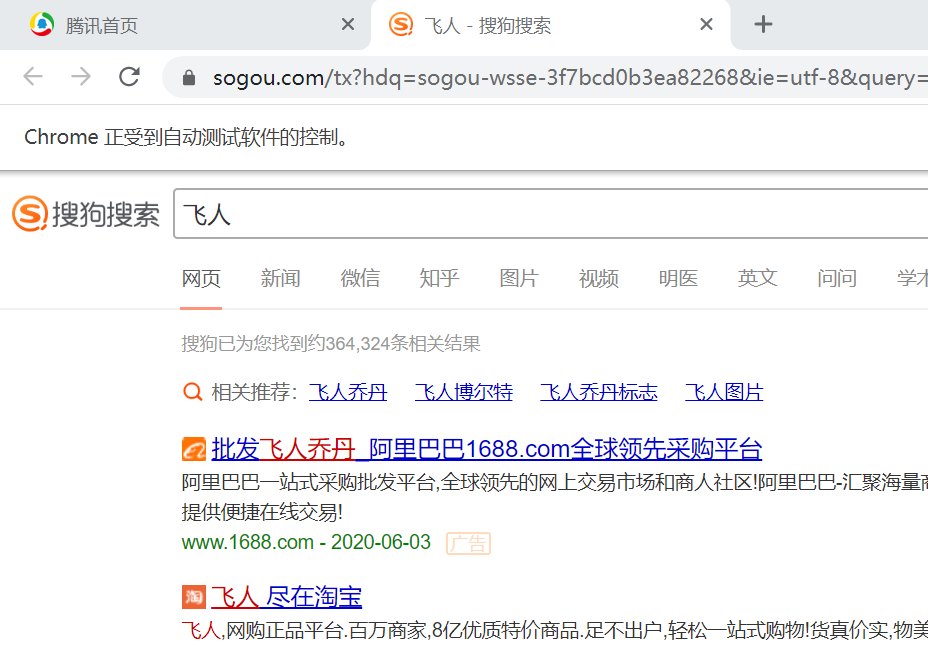Click the 1688 Alibaba result icon
Viewport: 928px width, 648px height.
tap(194, 449)
